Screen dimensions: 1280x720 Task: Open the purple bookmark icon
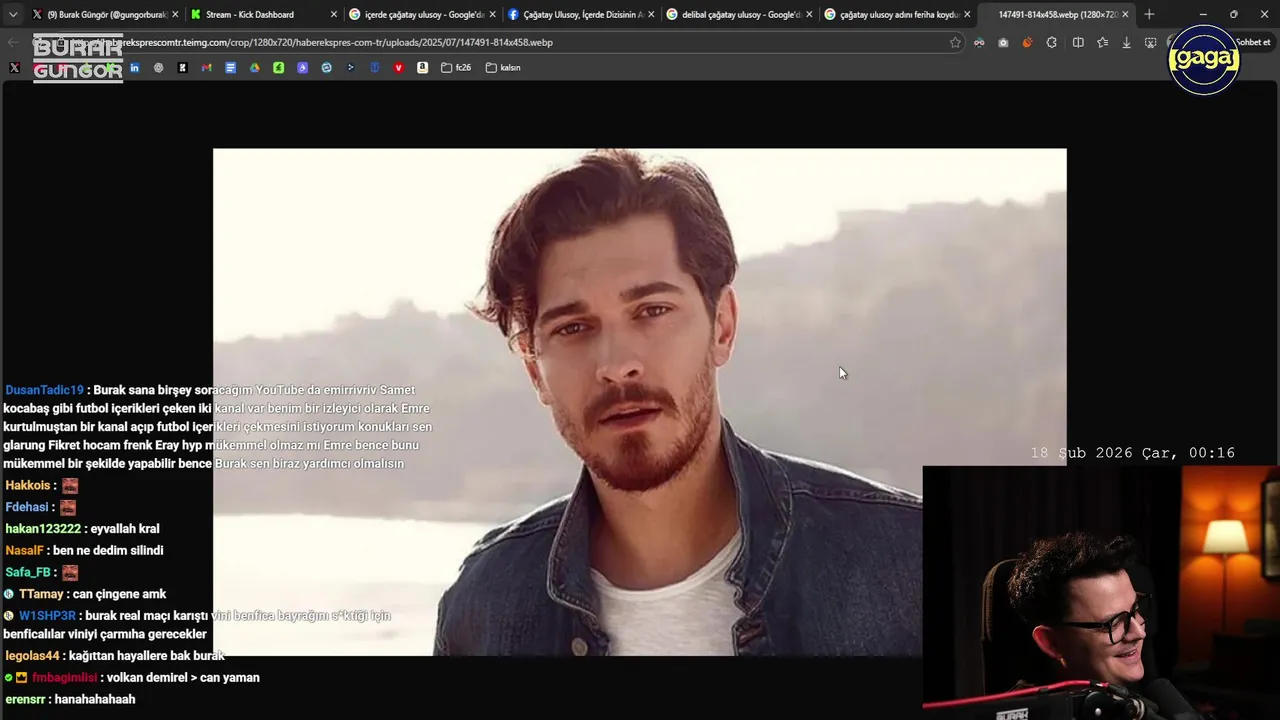coord(302,68)
